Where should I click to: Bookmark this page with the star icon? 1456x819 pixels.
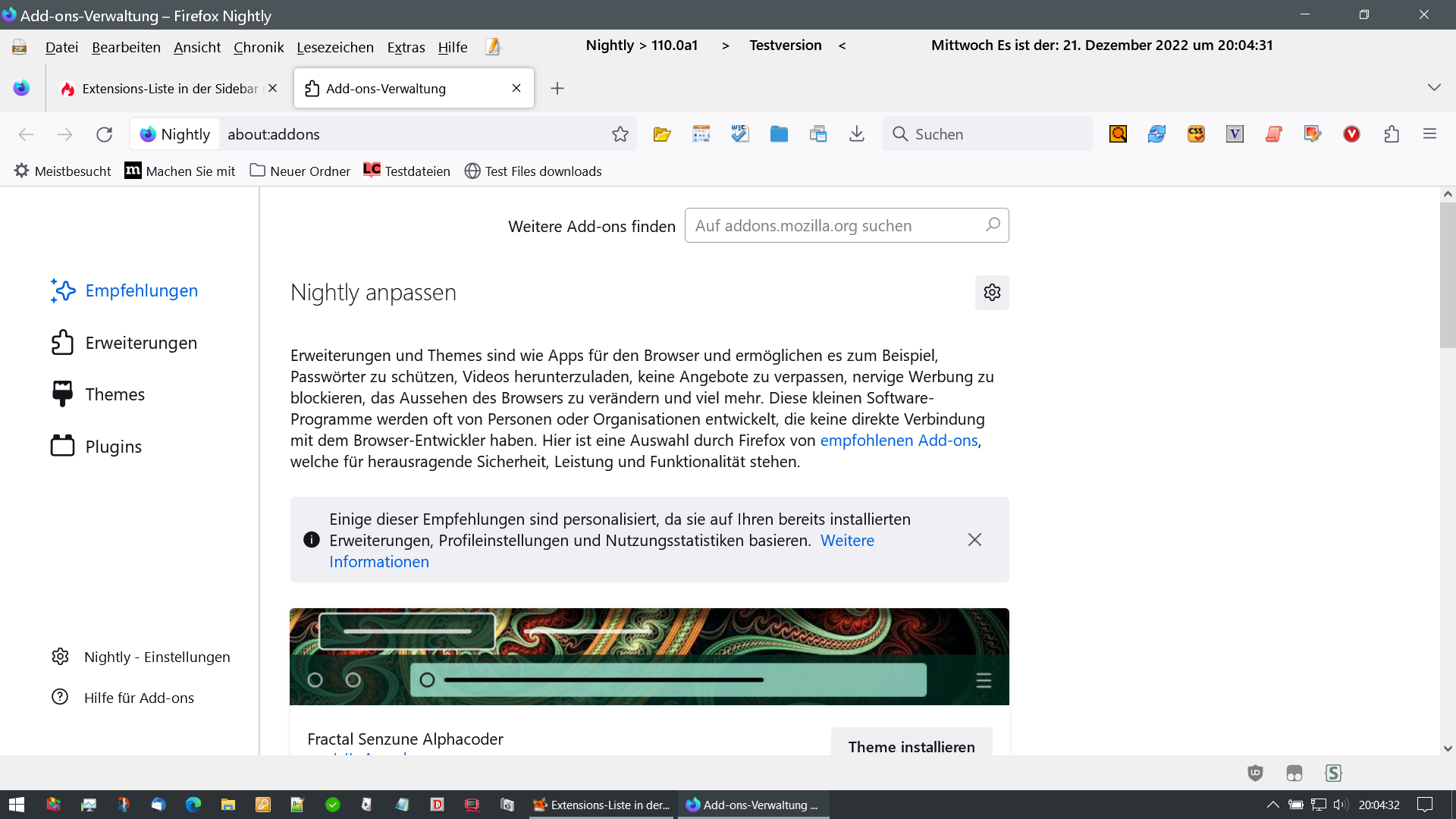tap(620, 134)
